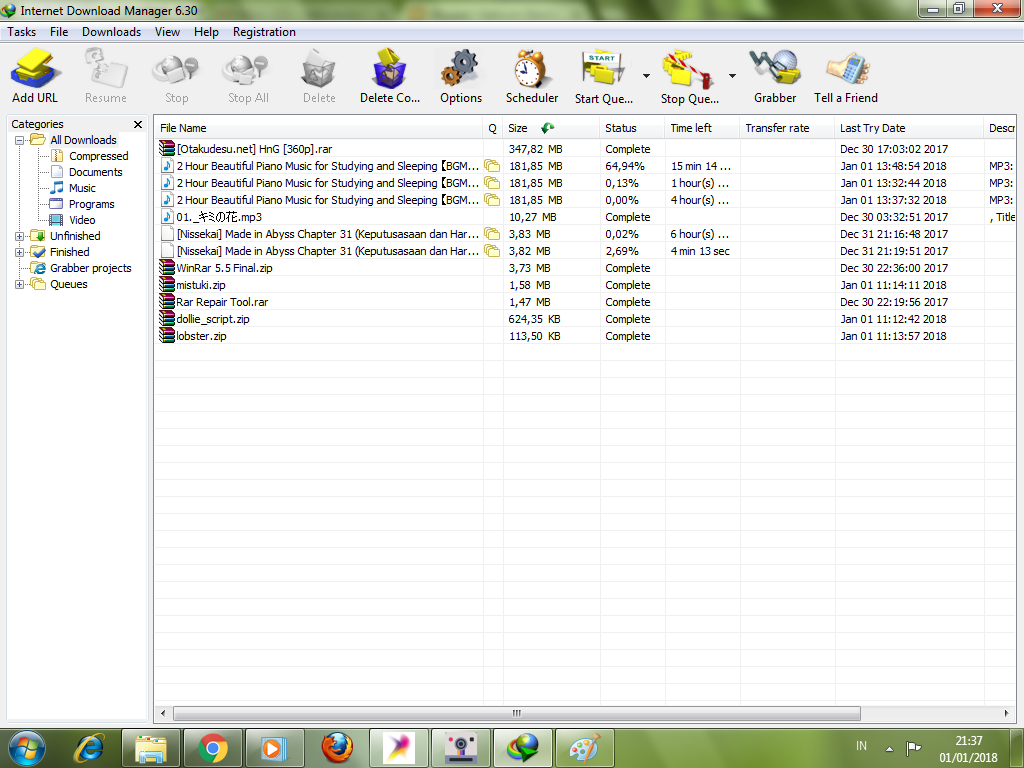The height and width of the screenshot is (768, 1024).
Task: Open the Downloads menu
Action: pos(112,32)
